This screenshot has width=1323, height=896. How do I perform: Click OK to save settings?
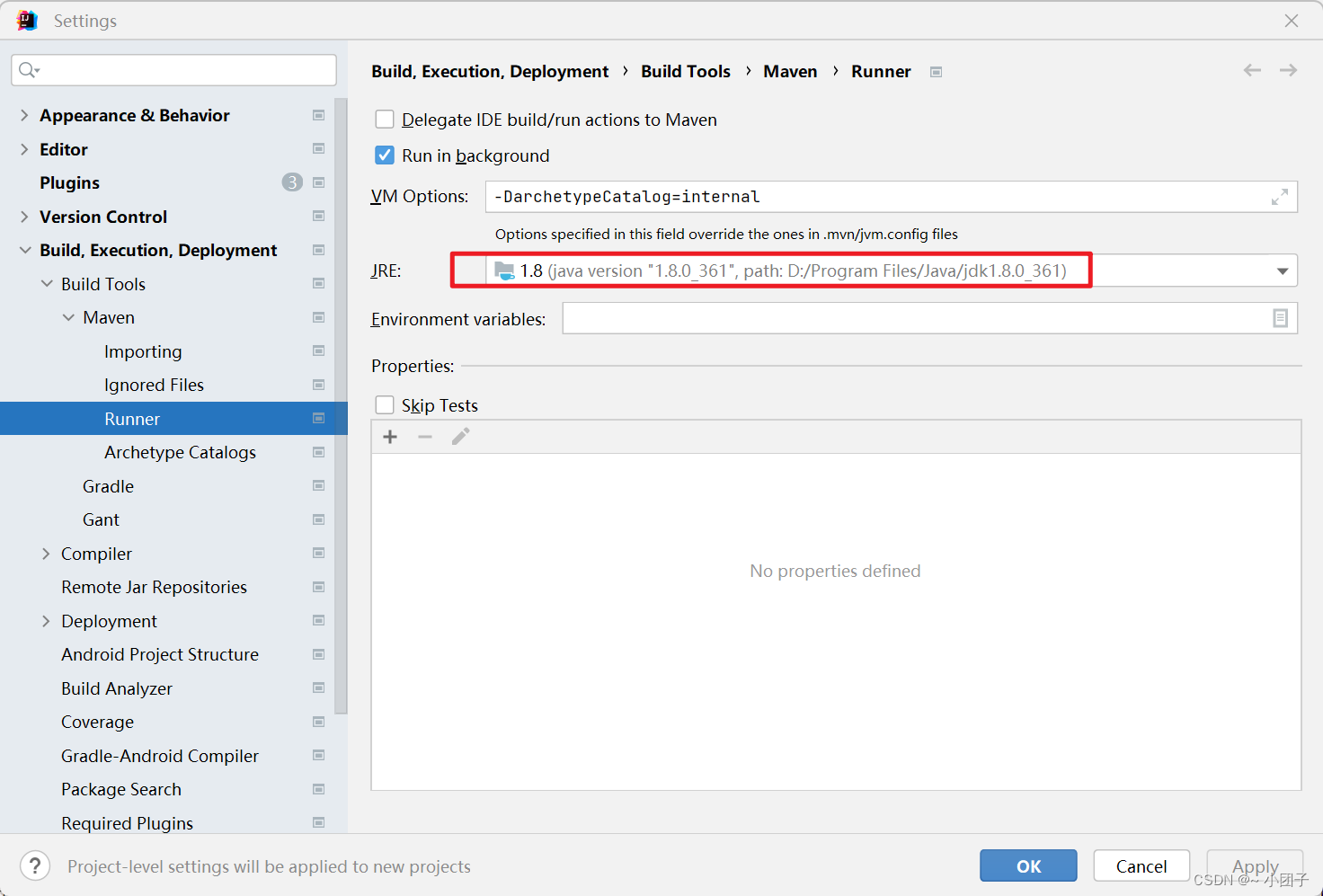[x=1028, y=865]
